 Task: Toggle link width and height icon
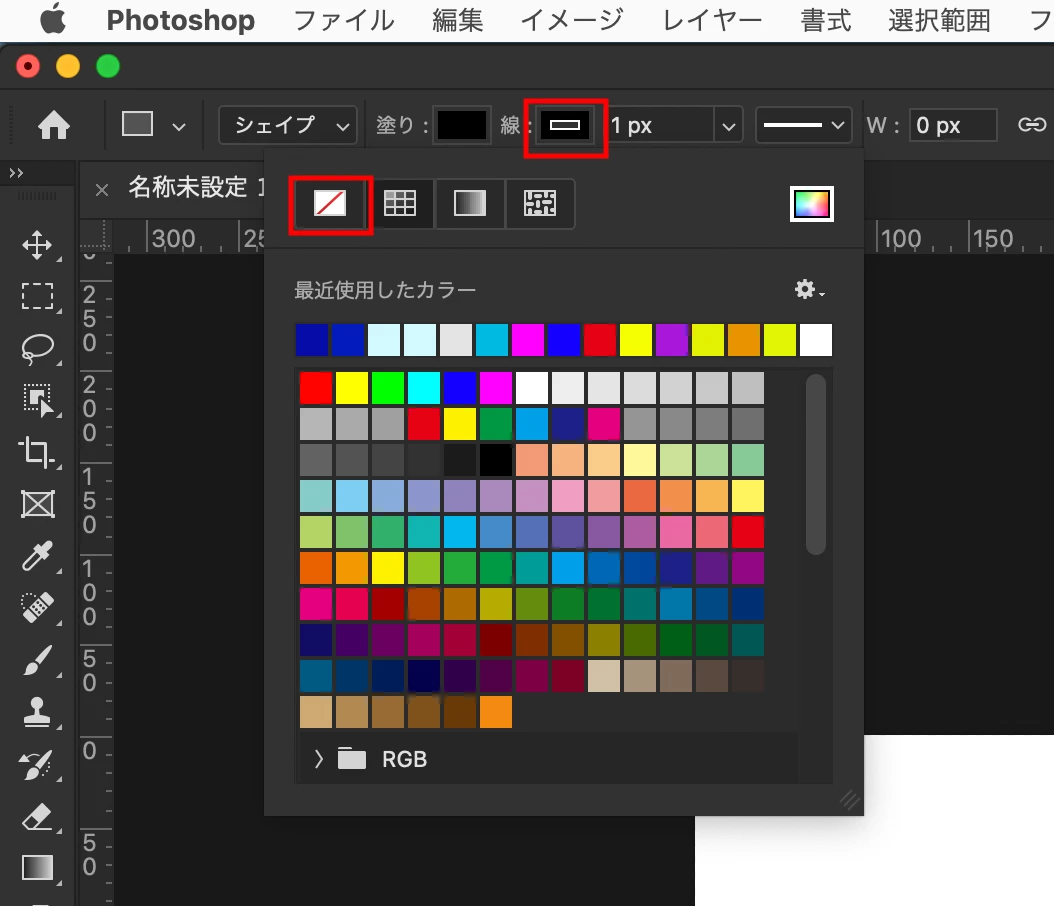point(1032,125)
